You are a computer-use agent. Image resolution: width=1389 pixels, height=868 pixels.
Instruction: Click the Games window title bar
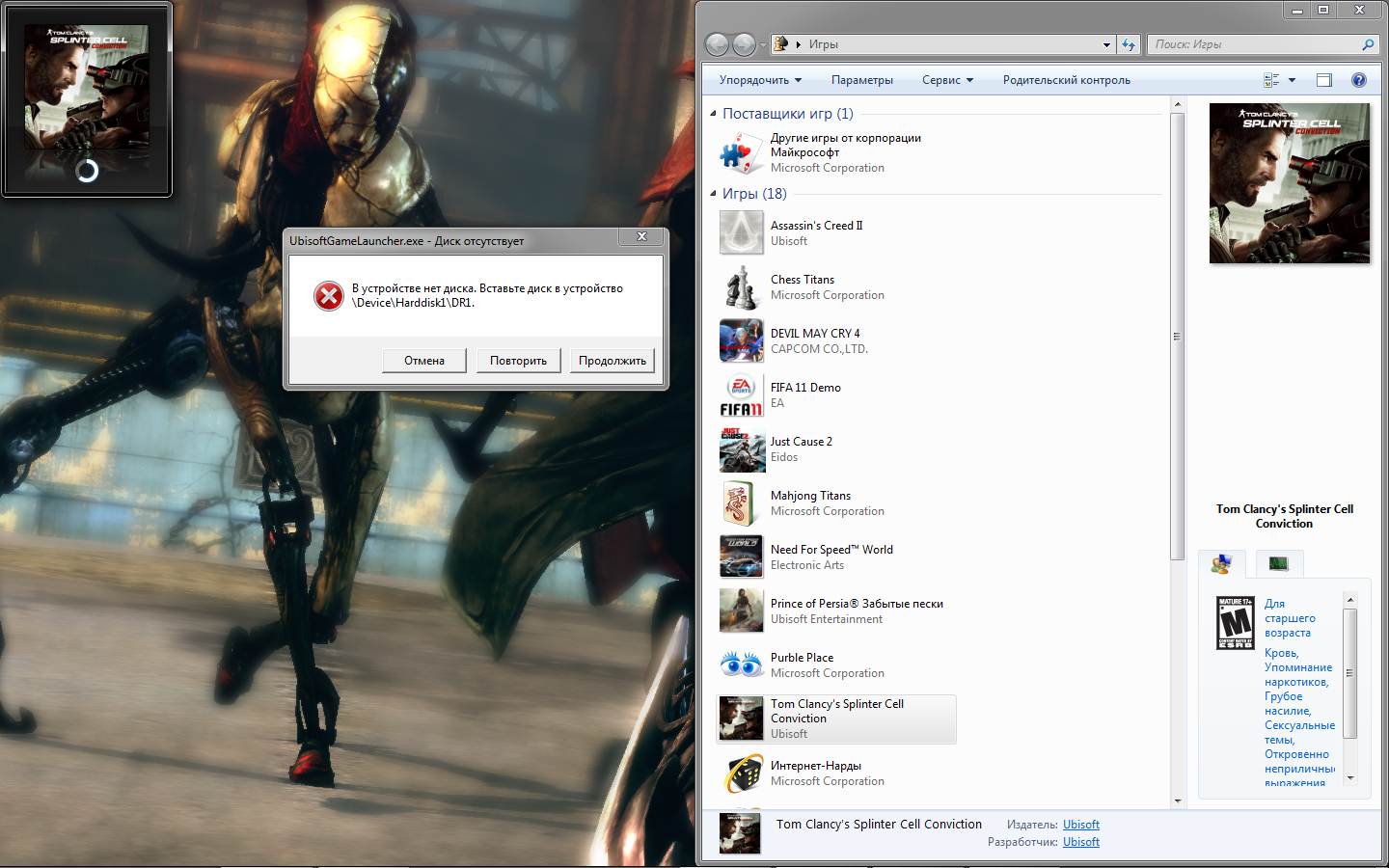click(989, 13)
